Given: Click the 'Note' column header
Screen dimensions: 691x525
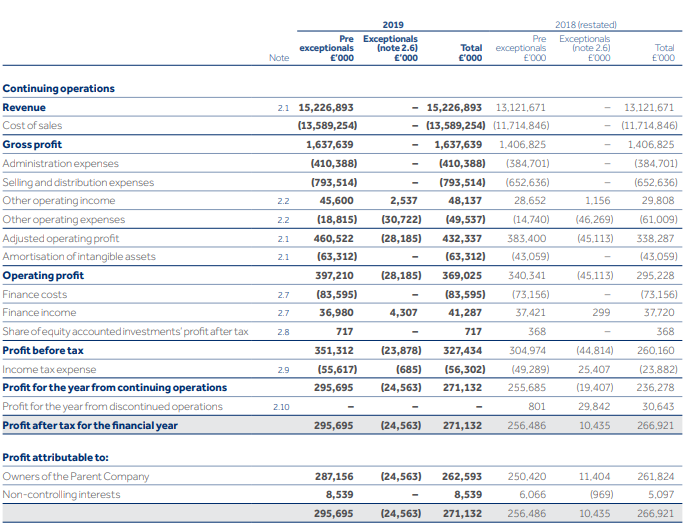Looking at the screenshot, I should [x=279, y=58].
